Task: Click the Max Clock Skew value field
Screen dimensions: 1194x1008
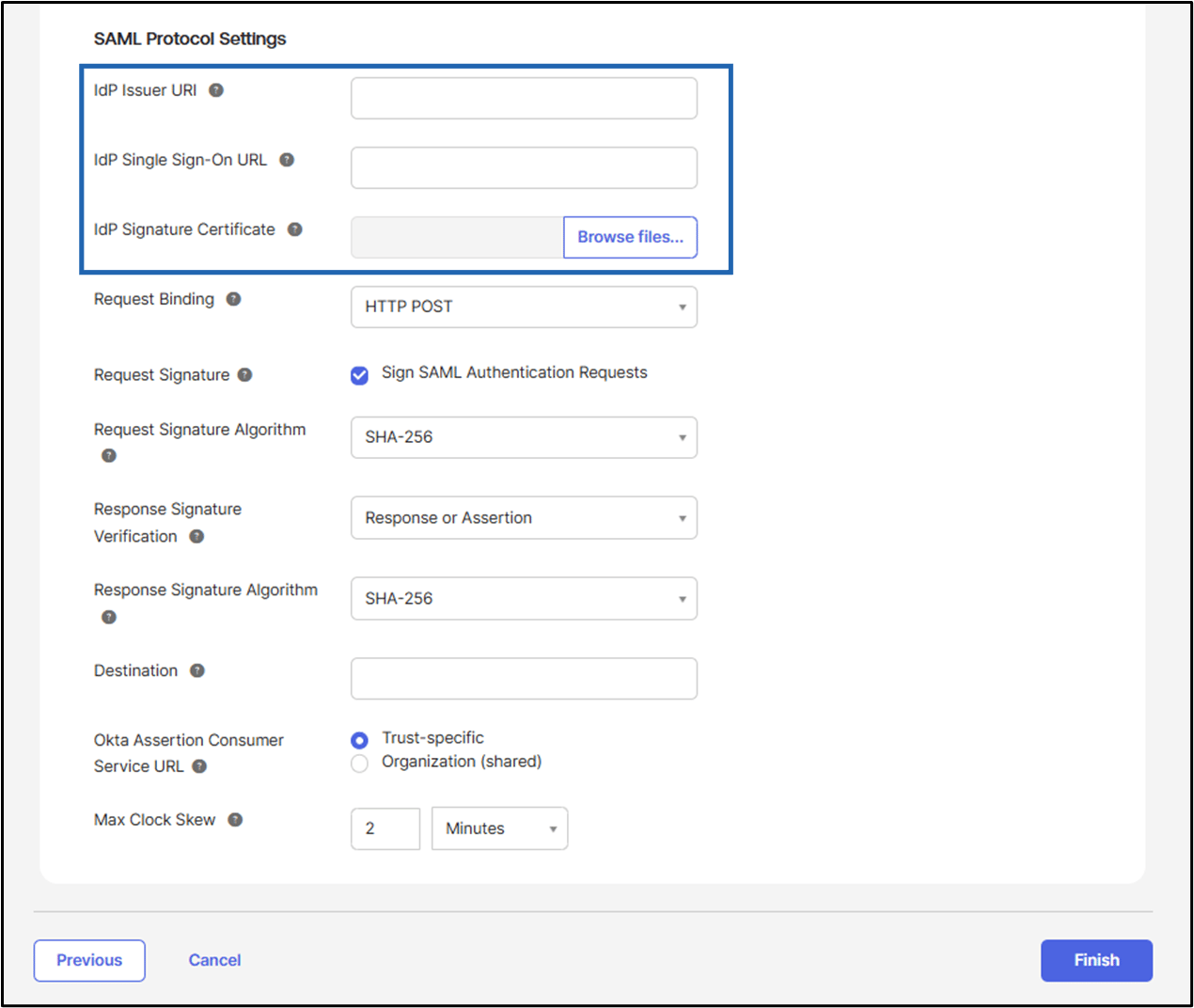Action: tap(385, 828)
